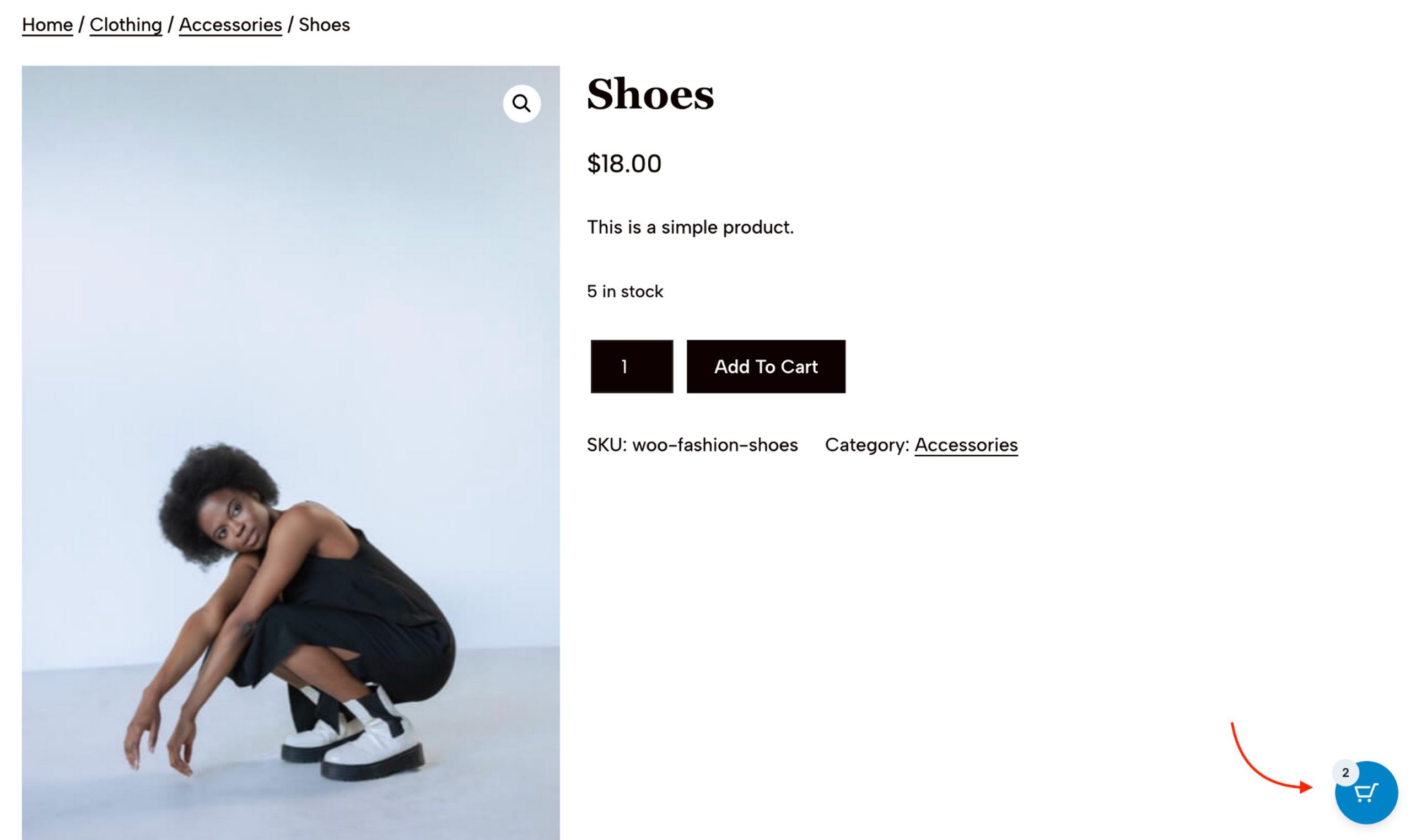Click the $18.00 price text
Viewport: 1411px width, 840px height.
click(x=624, y=164)
